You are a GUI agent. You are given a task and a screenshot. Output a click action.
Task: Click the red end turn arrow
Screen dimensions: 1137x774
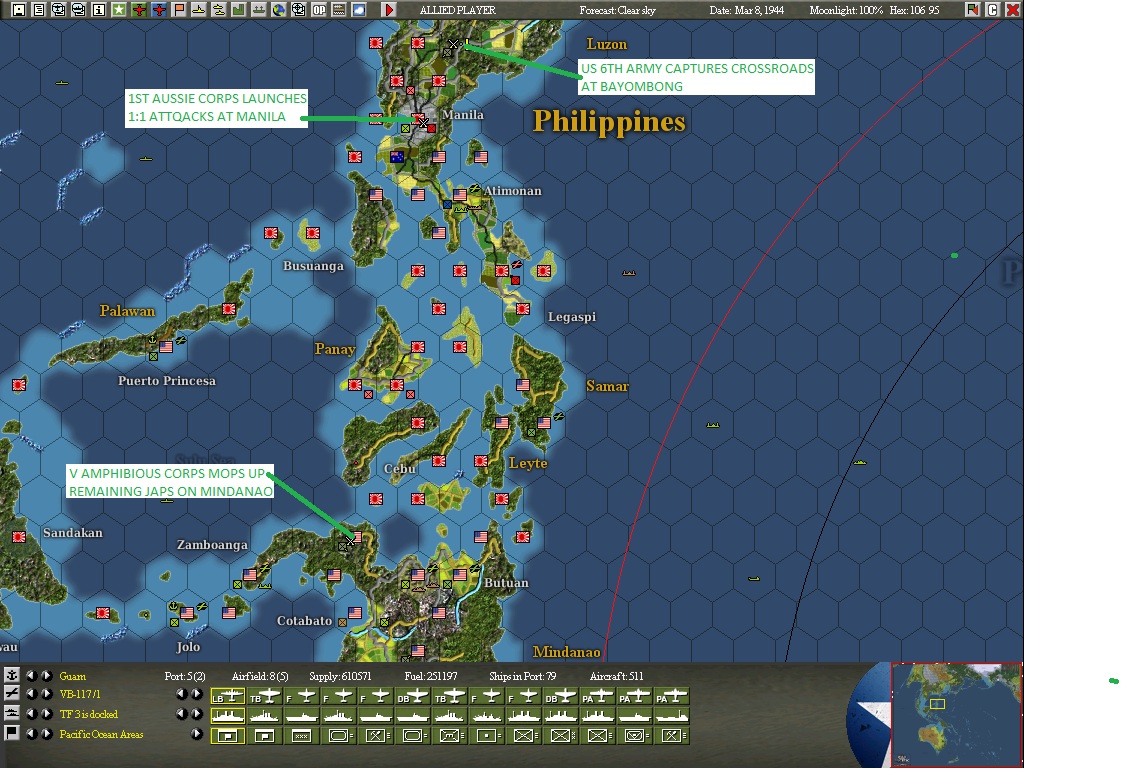pos(389,10)
